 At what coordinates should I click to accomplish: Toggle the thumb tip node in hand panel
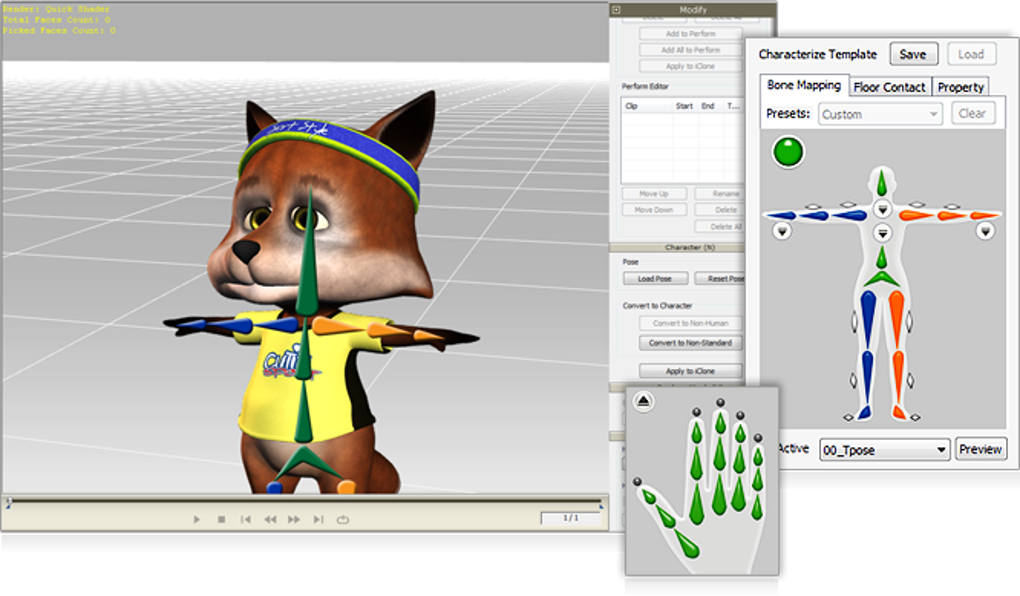(638, 481)
